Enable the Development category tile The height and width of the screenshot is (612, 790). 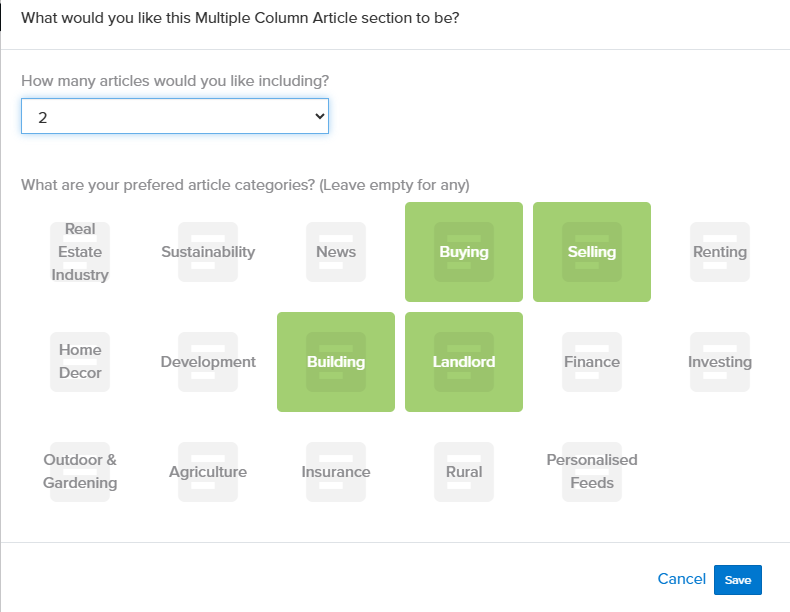point(208,362)
